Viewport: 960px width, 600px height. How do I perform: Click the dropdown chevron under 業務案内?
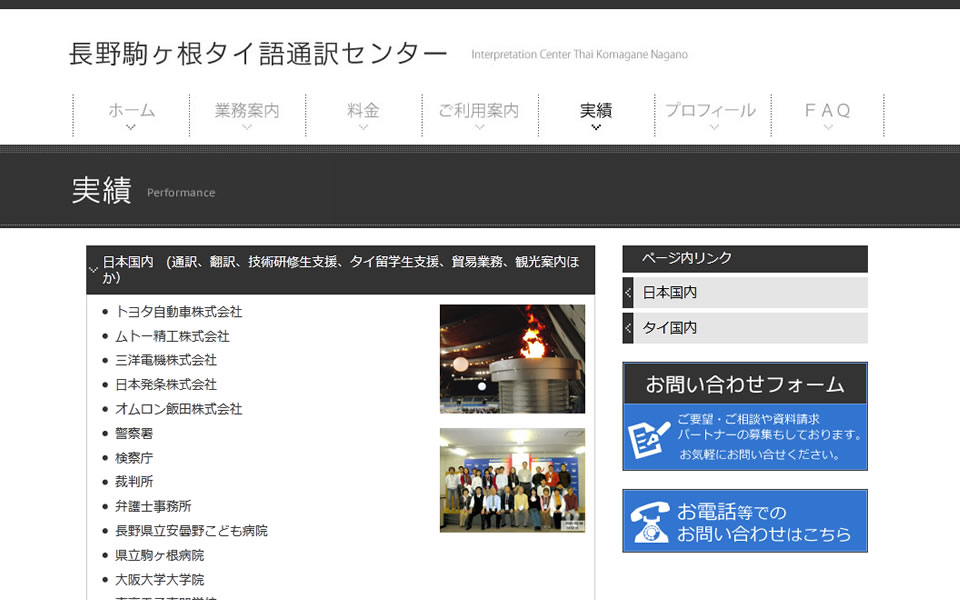coord(247,127)
